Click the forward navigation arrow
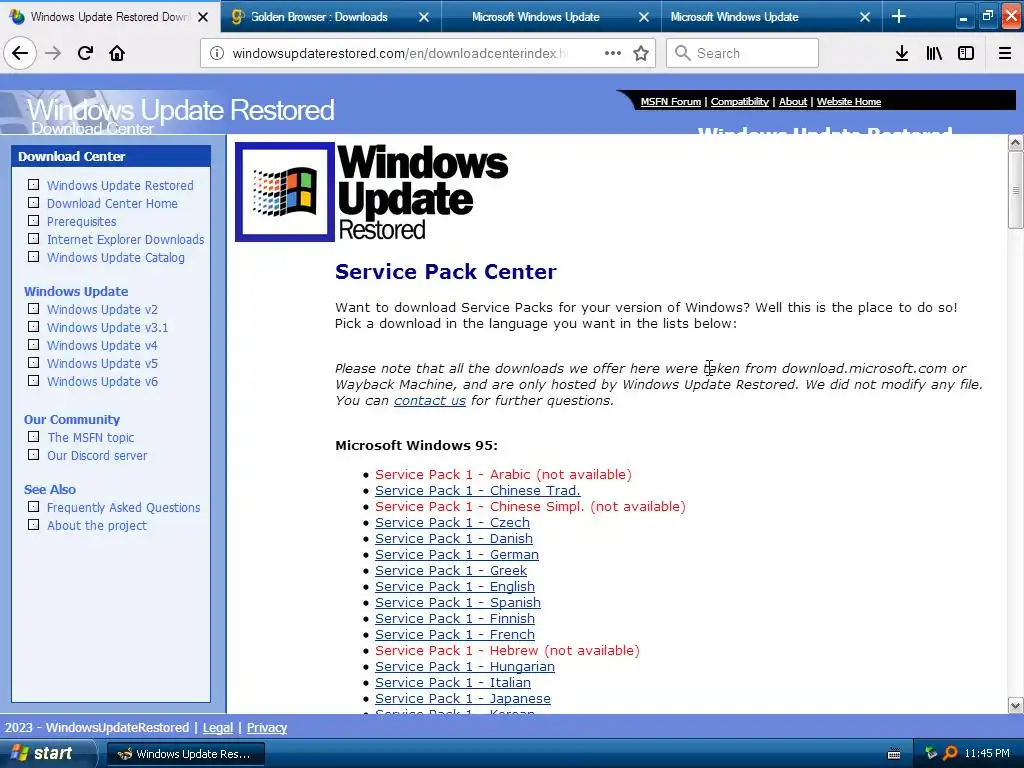The width and height of the screenshot is (1024, 768). click(x=53, y=53)
